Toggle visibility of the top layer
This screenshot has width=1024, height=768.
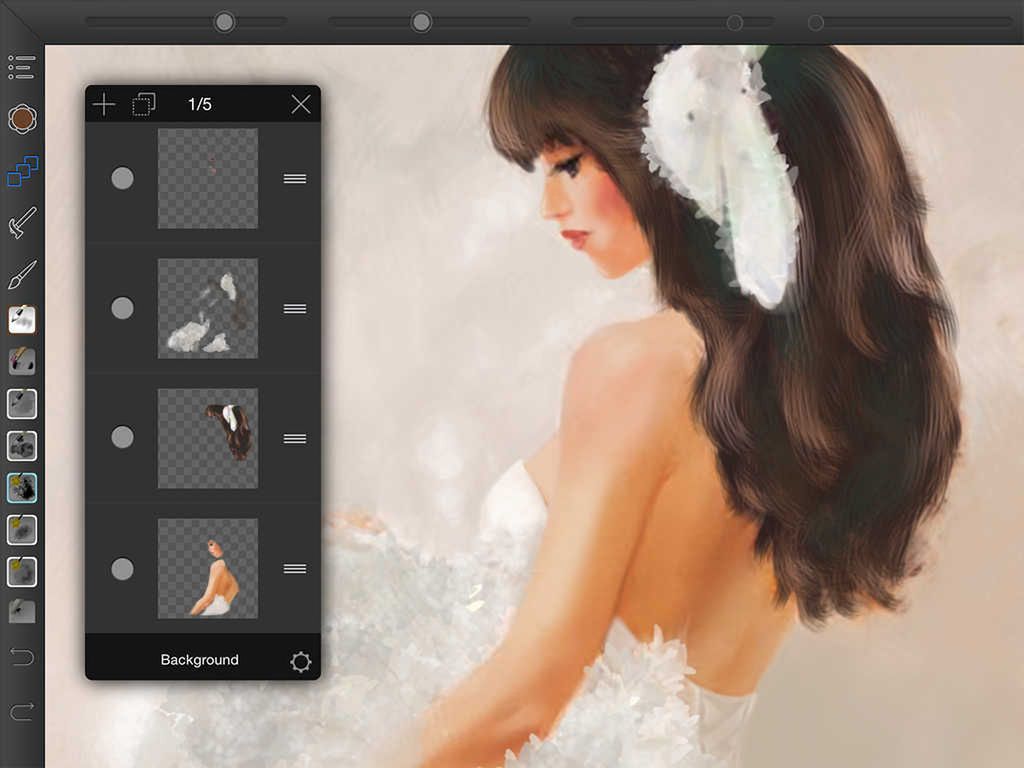(x=122, y=178)
